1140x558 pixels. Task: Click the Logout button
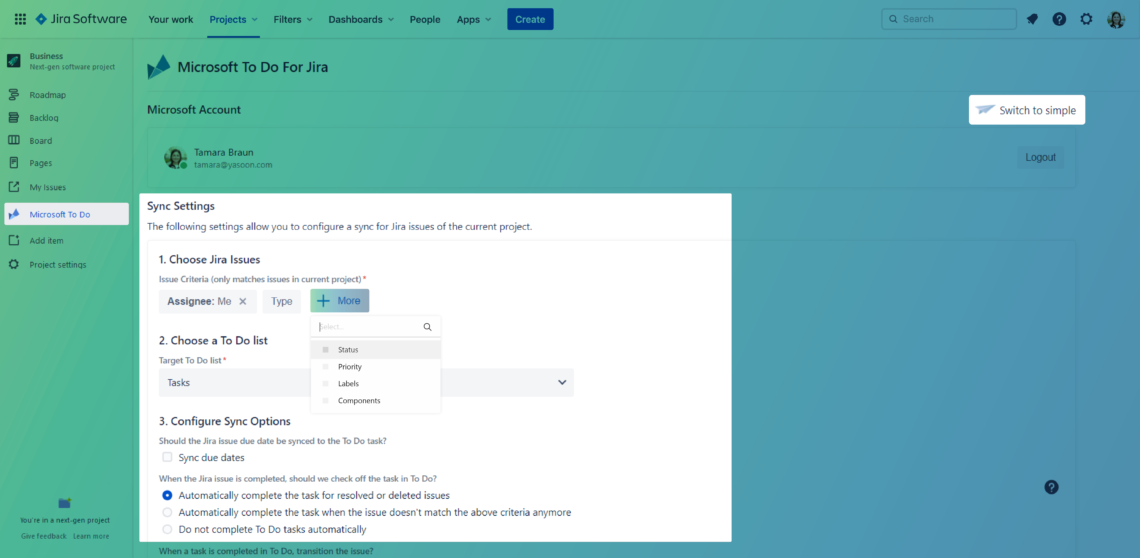pyautogui.click(x=1040, y=157)
